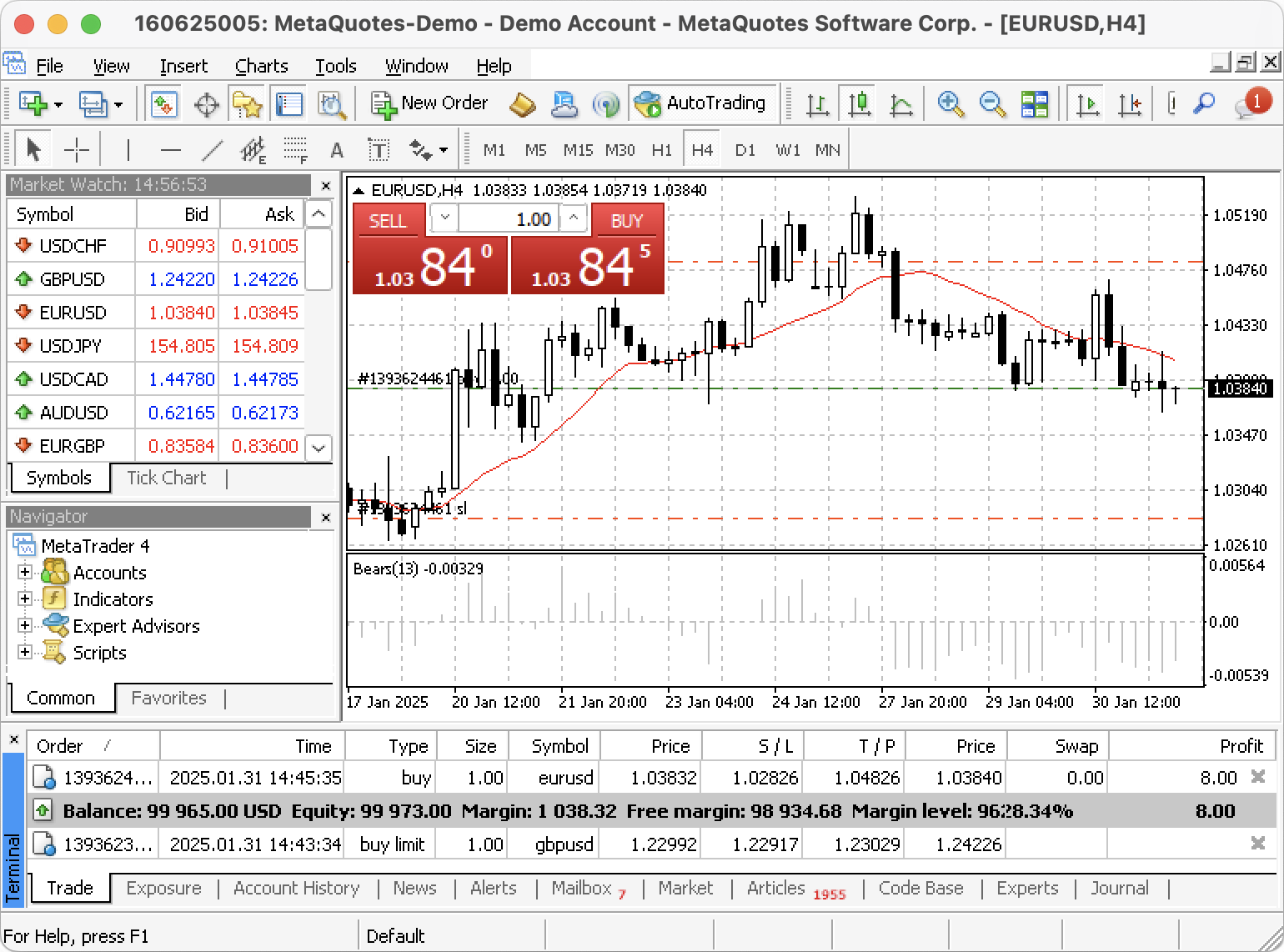Toggle the Chart Shift icon
The image size is (1284, 952).
point(1130,104)
